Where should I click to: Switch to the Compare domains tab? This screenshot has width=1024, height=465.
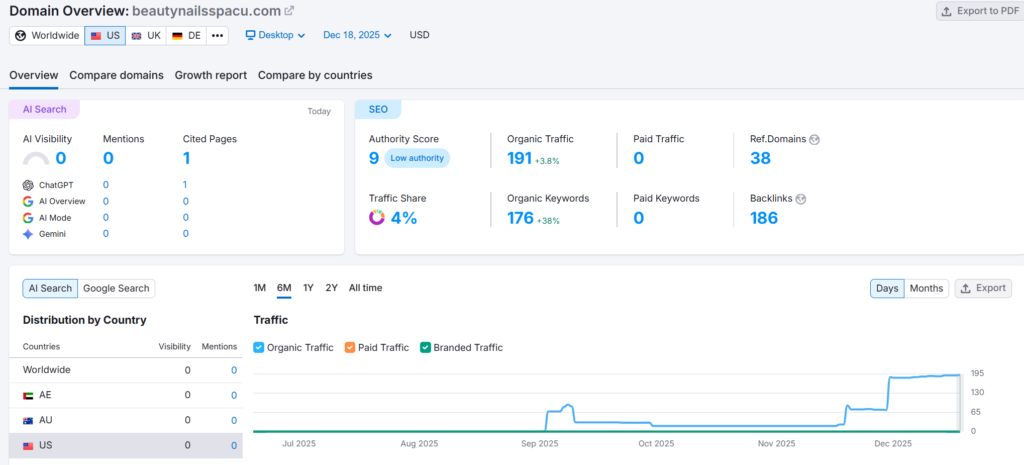click(116, 75)
